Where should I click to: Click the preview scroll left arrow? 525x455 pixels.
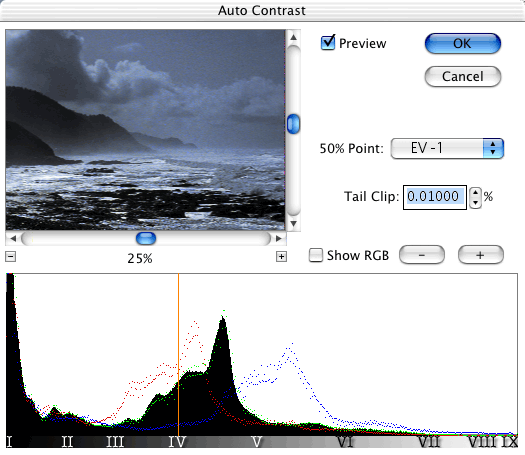point(13,238)
